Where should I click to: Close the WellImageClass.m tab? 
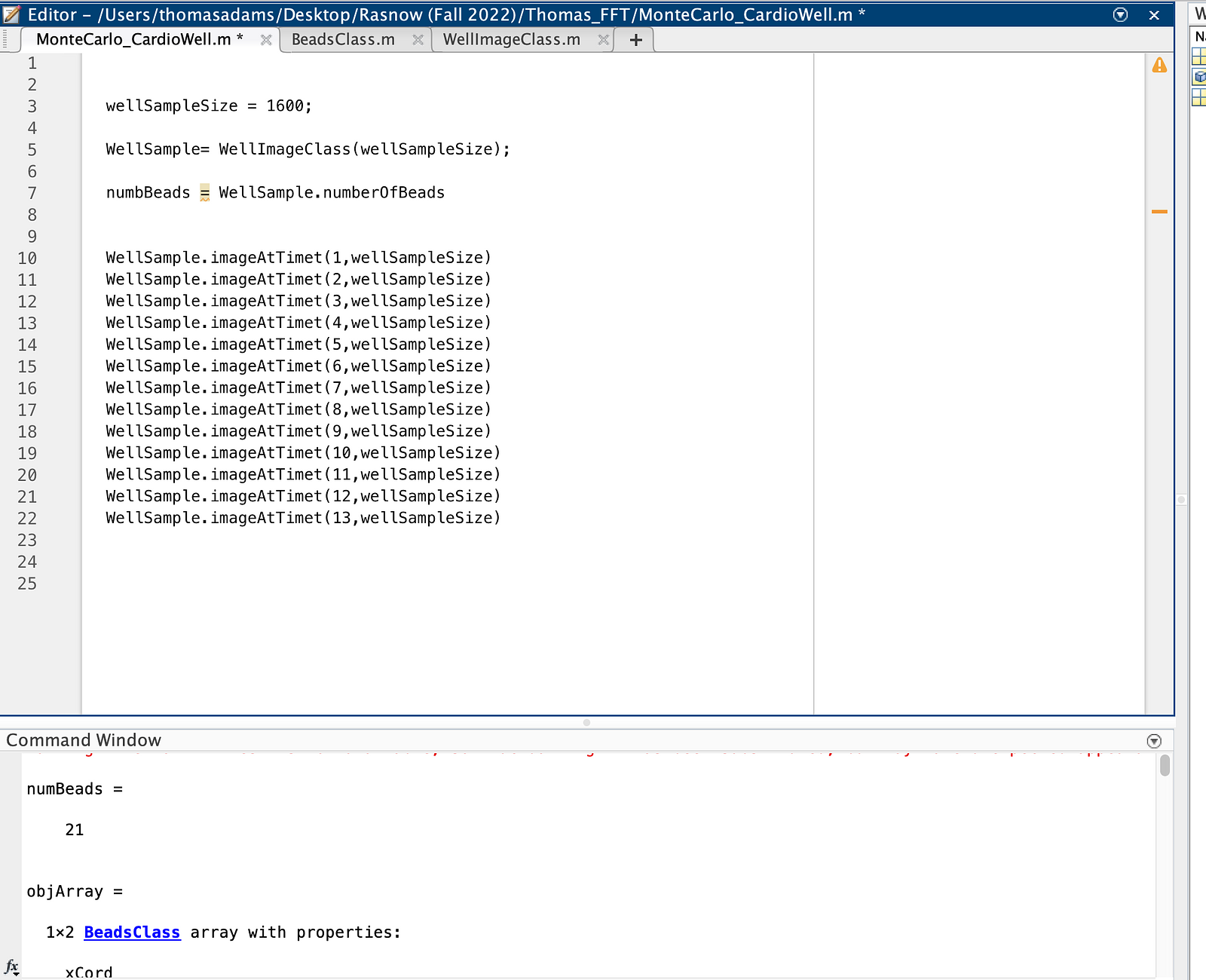(603, 40)
